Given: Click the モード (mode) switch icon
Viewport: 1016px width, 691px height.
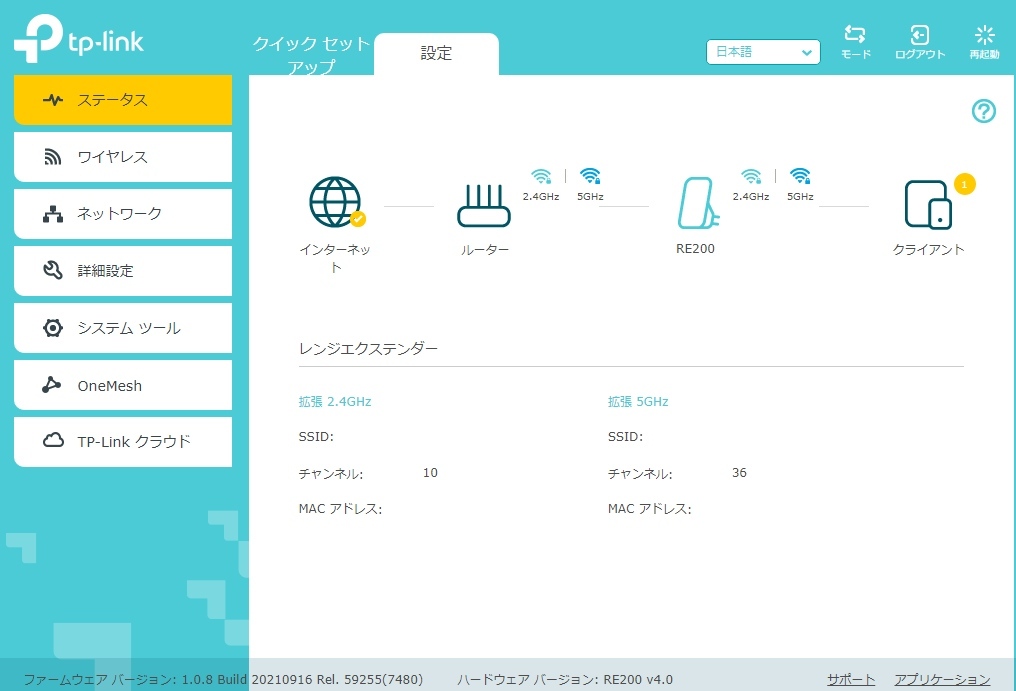Looking at the screenshot, I should 855,36.
